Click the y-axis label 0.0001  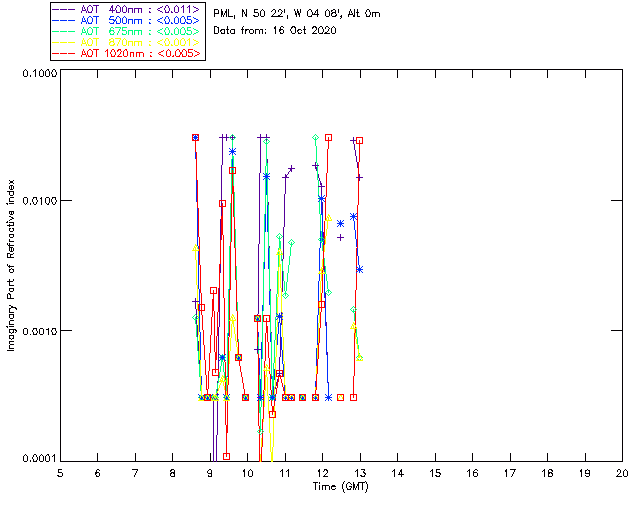40,459
